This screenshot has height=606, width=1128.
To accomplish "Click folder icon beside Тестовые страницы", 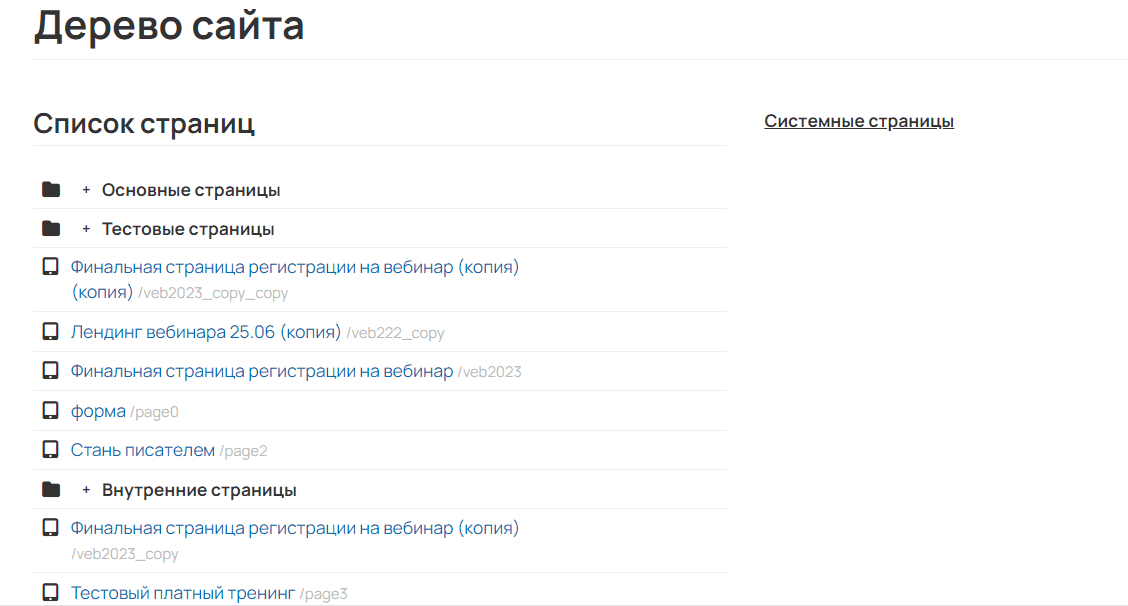I will tap(51, 229).
